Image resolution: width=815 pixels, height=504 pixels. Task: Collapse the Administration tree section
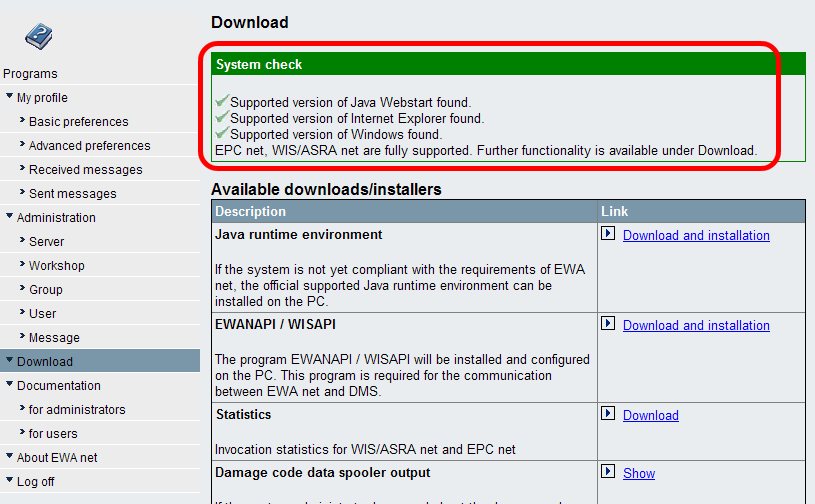10,217
